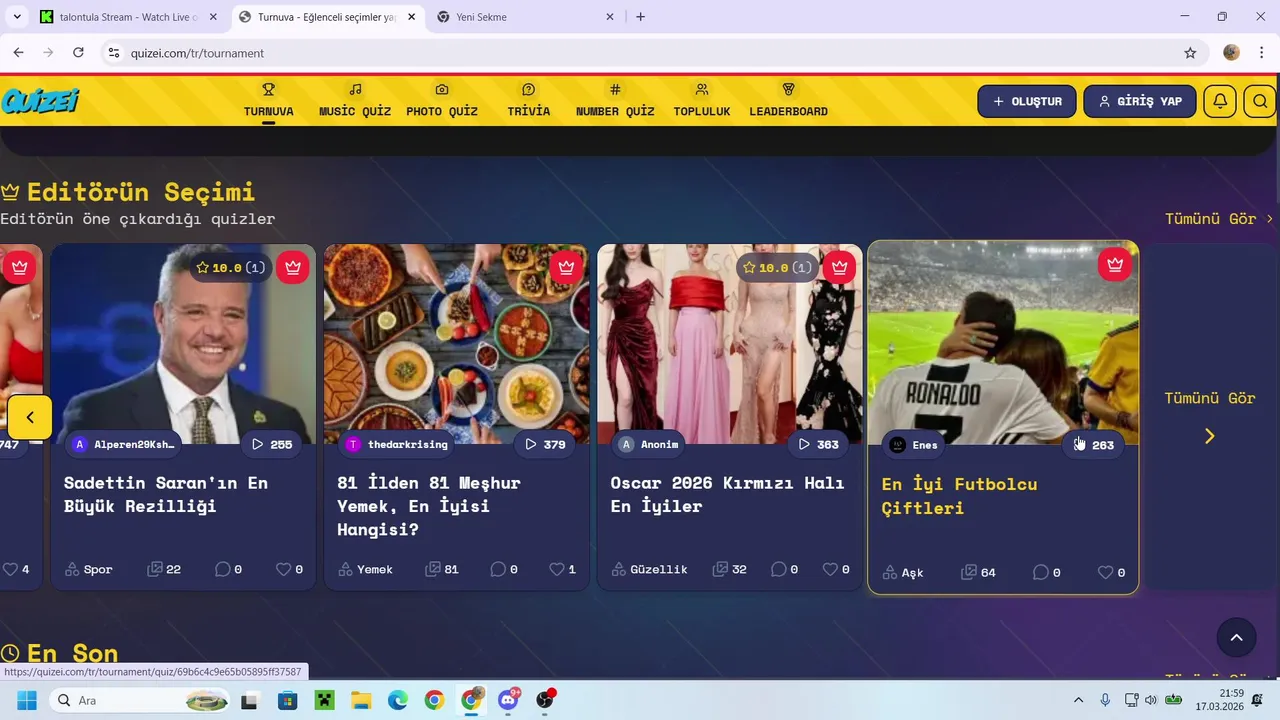
Task: Click the 10.0 rating on Sadettin card
Action: 231,267
